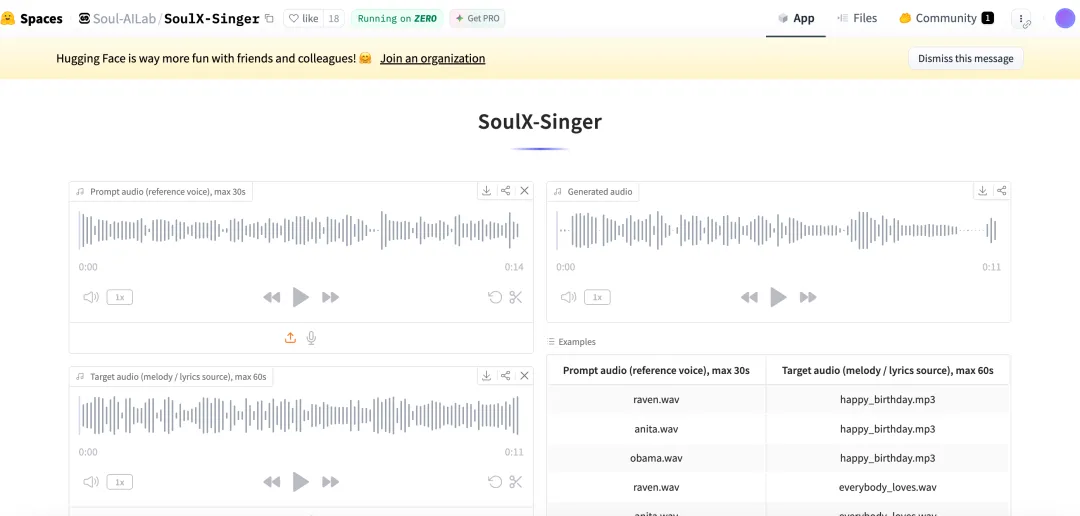
Task: Undo edits on prompt audio
Action: tap(495, 297)
